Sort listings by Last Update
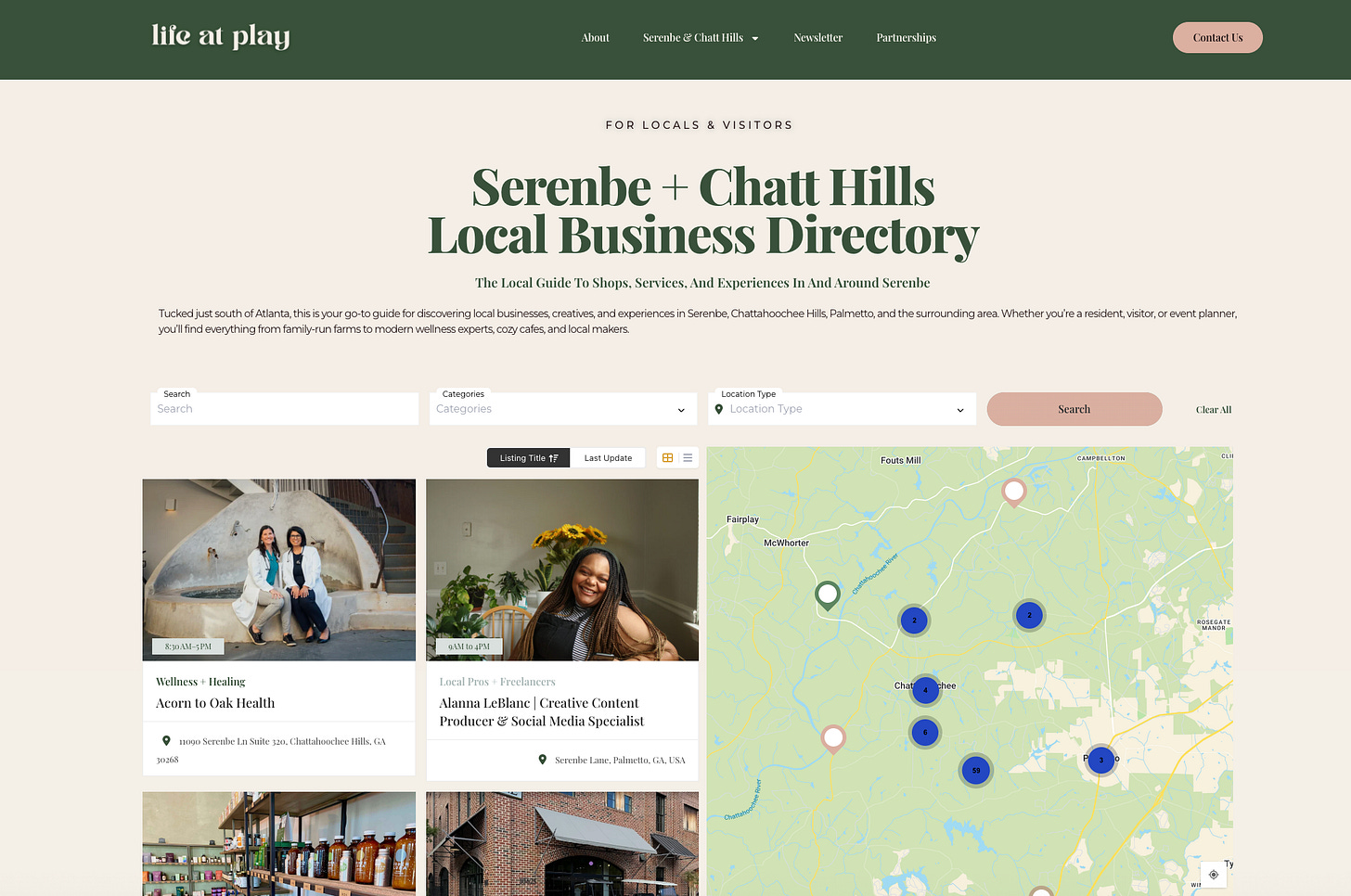The image size is (1351, 896). [x=608, y=458]
